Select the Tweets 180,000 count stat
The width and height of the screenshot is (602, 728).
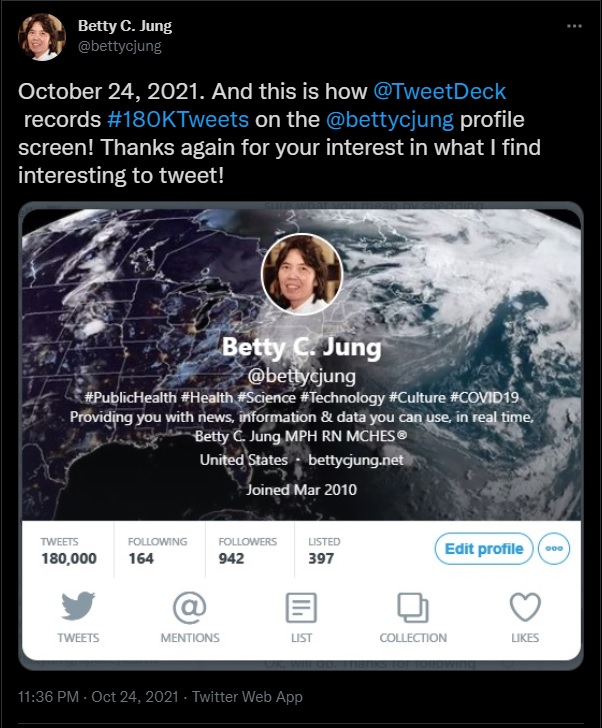click(69, 550)
